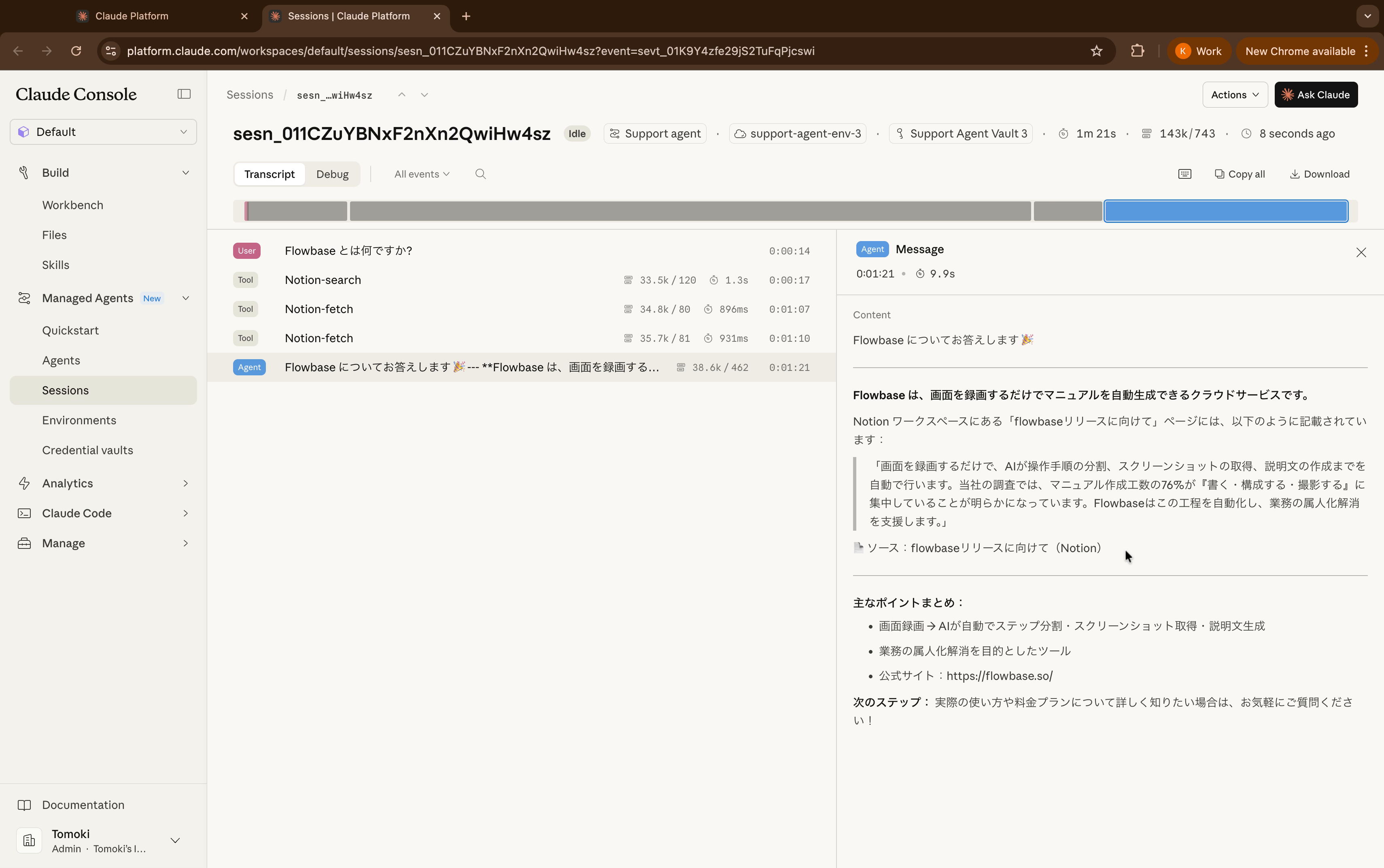Open the All events filter
This screenshot has width=1384, height=868.
[x=422, y=174]
